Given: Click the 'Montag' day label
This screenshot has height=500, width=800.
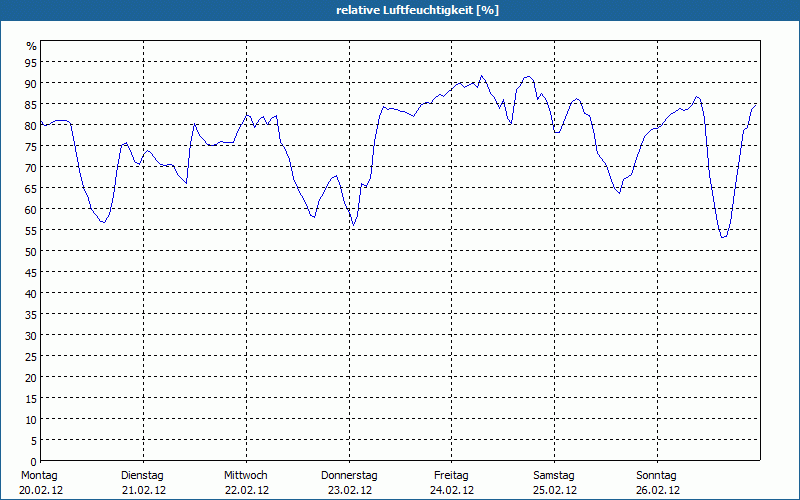Looking at the screenshot, I should pos(39,476).
